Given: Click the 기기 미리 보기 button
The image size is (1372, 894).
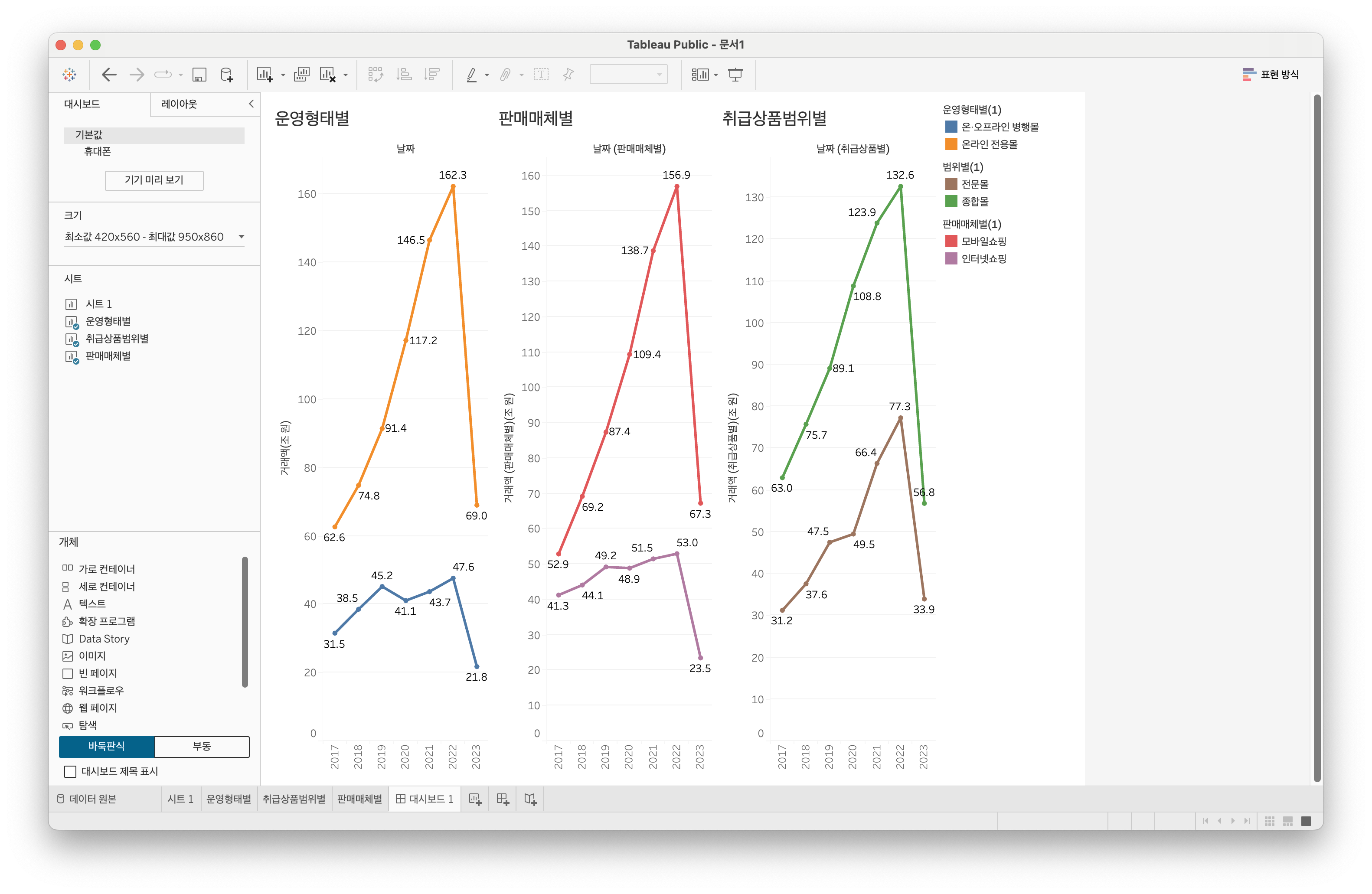Looking at the screenshot, I should pos(154,180).
